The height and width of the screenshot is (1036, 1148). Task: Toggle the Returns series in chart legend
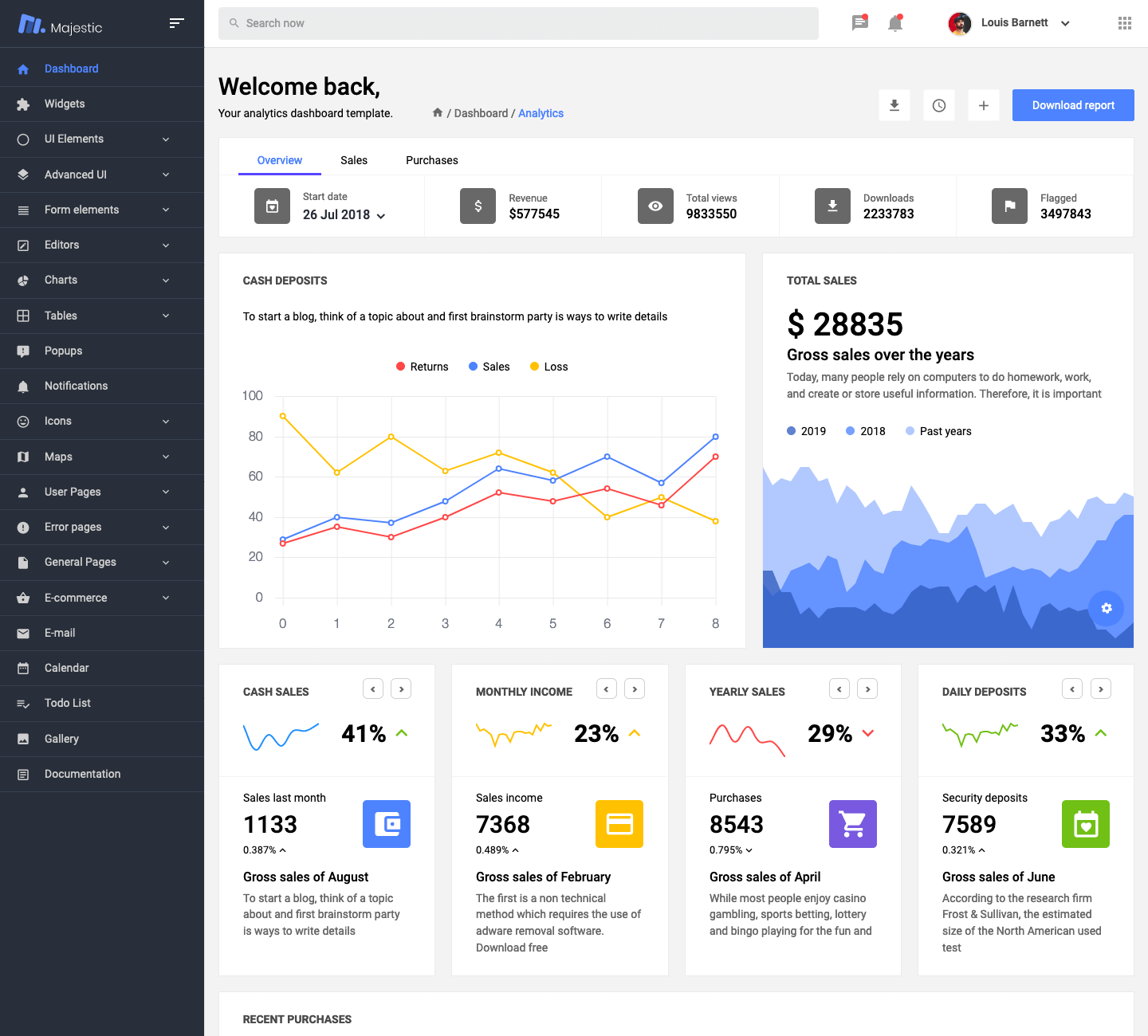click(x=423, y=367)
